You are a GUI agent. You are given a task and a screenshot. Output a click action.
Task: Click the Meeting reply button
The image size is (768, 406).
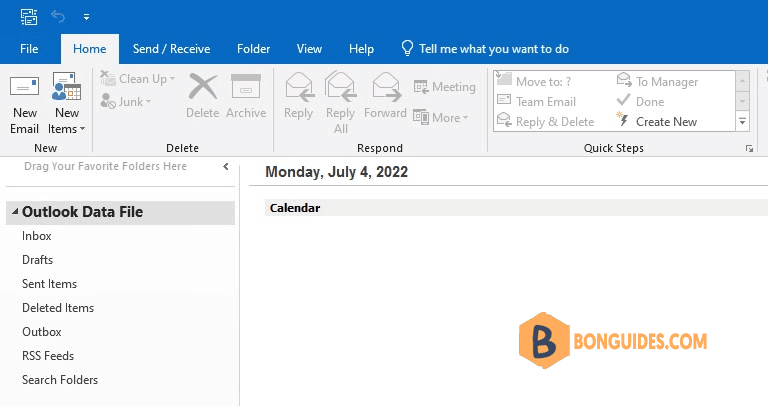coord(444,87)
